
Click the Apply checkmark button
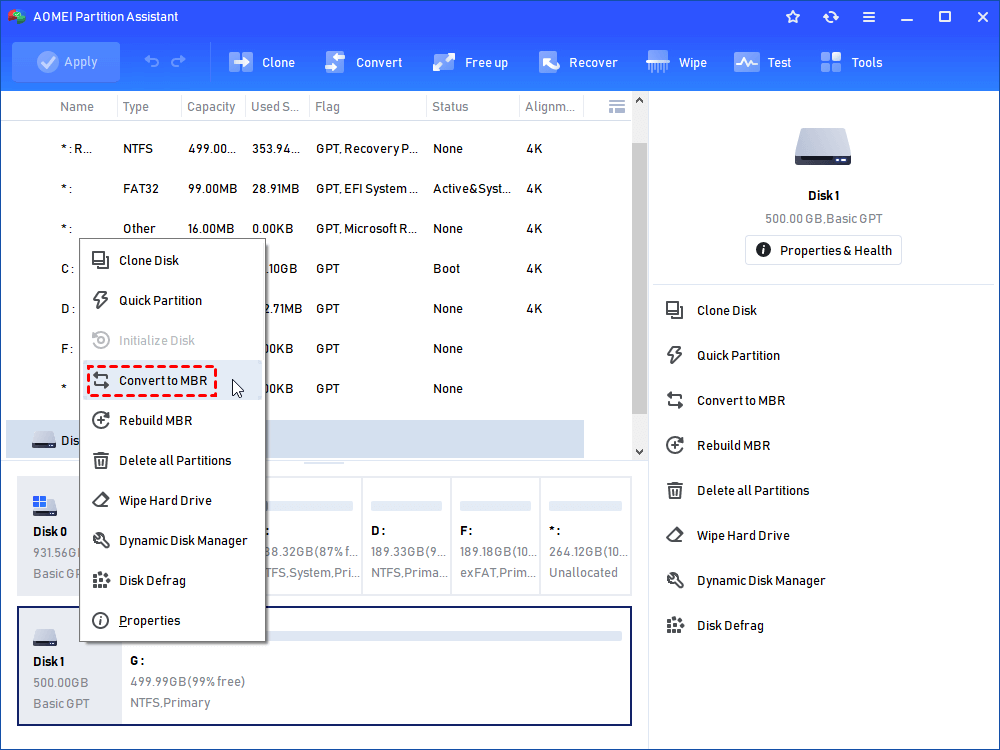coord(66,62)
